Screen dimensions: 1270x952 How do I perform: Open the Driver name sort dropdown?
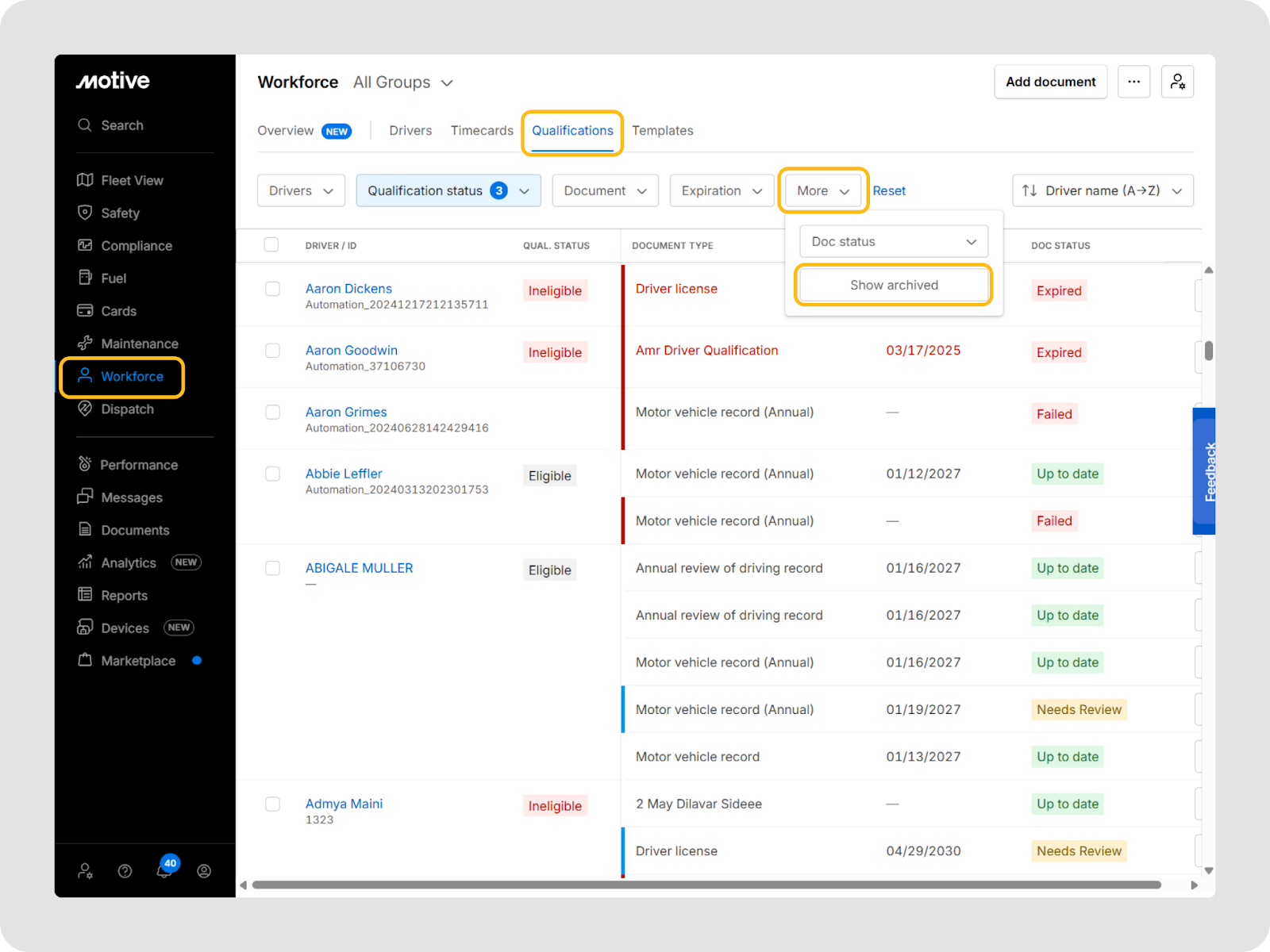pyautogui.click(x=1103, y=190)
